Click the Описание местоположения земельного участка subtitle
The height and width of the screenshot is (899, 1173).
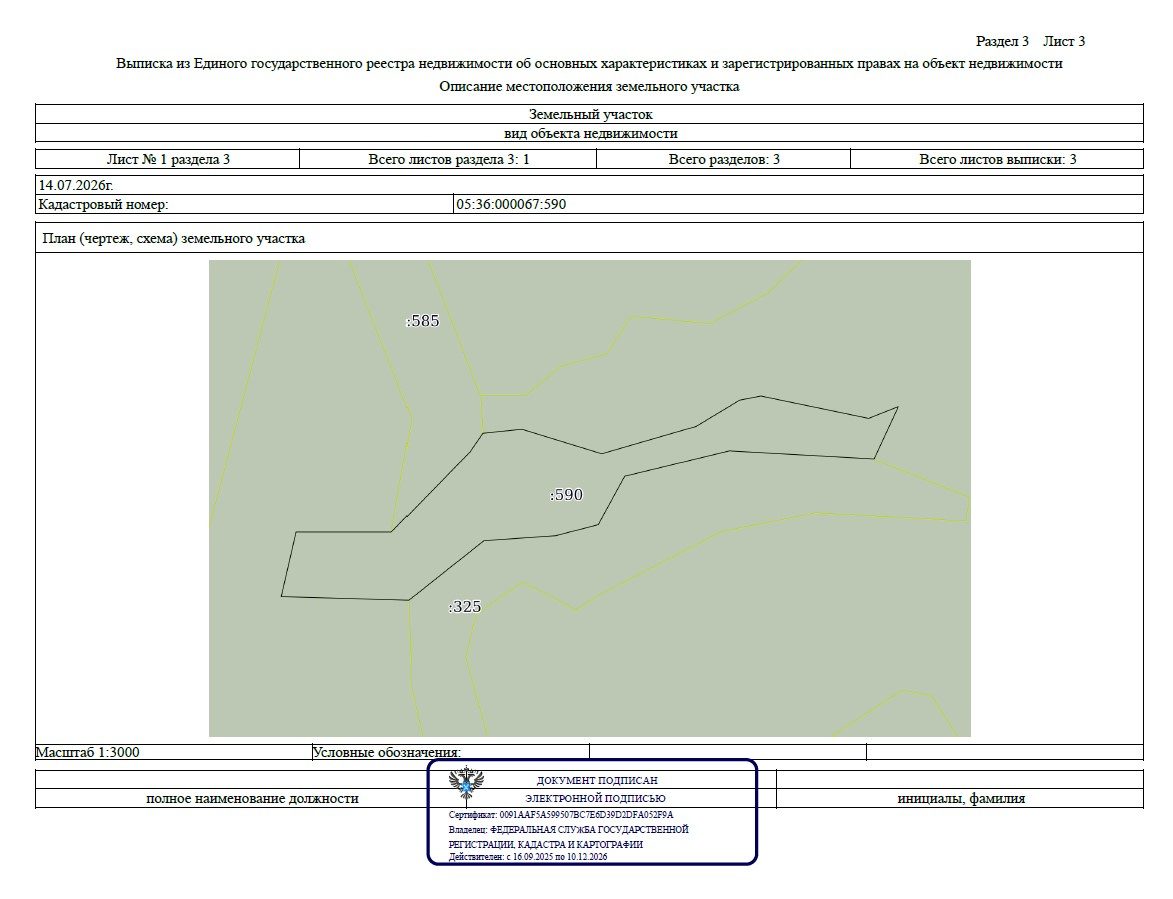click(x=589, y=87)
